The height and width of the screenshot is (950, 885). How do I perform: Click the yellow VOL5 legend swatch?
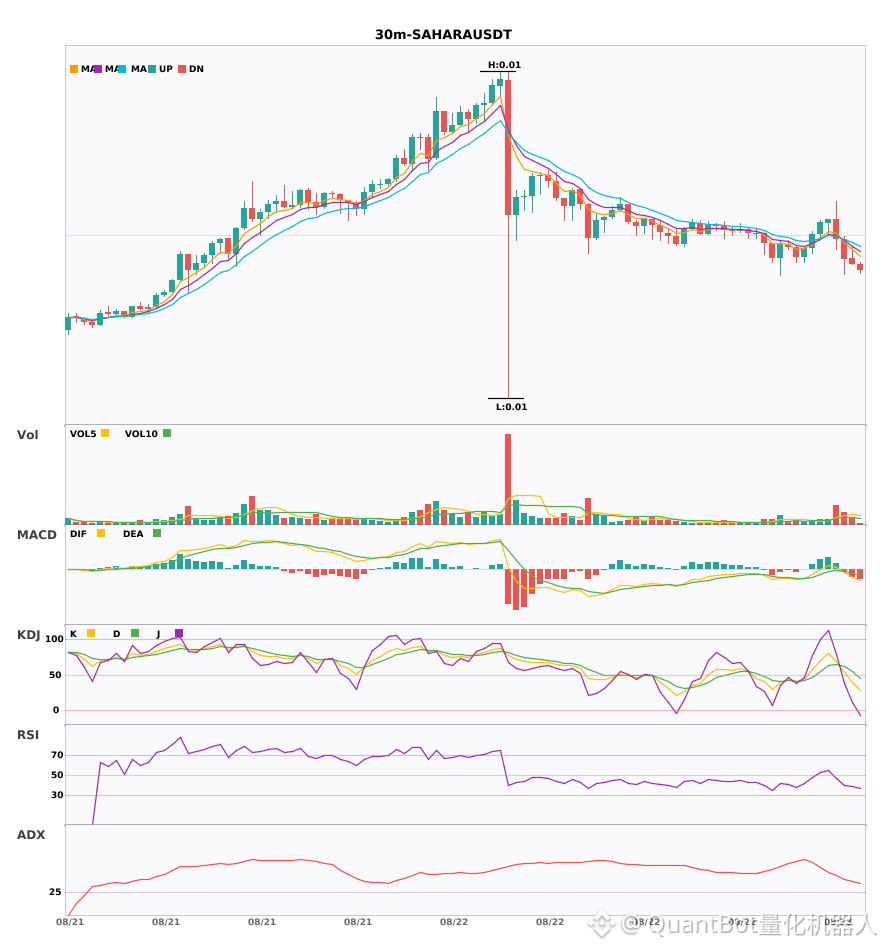click(x=105, y=433)
